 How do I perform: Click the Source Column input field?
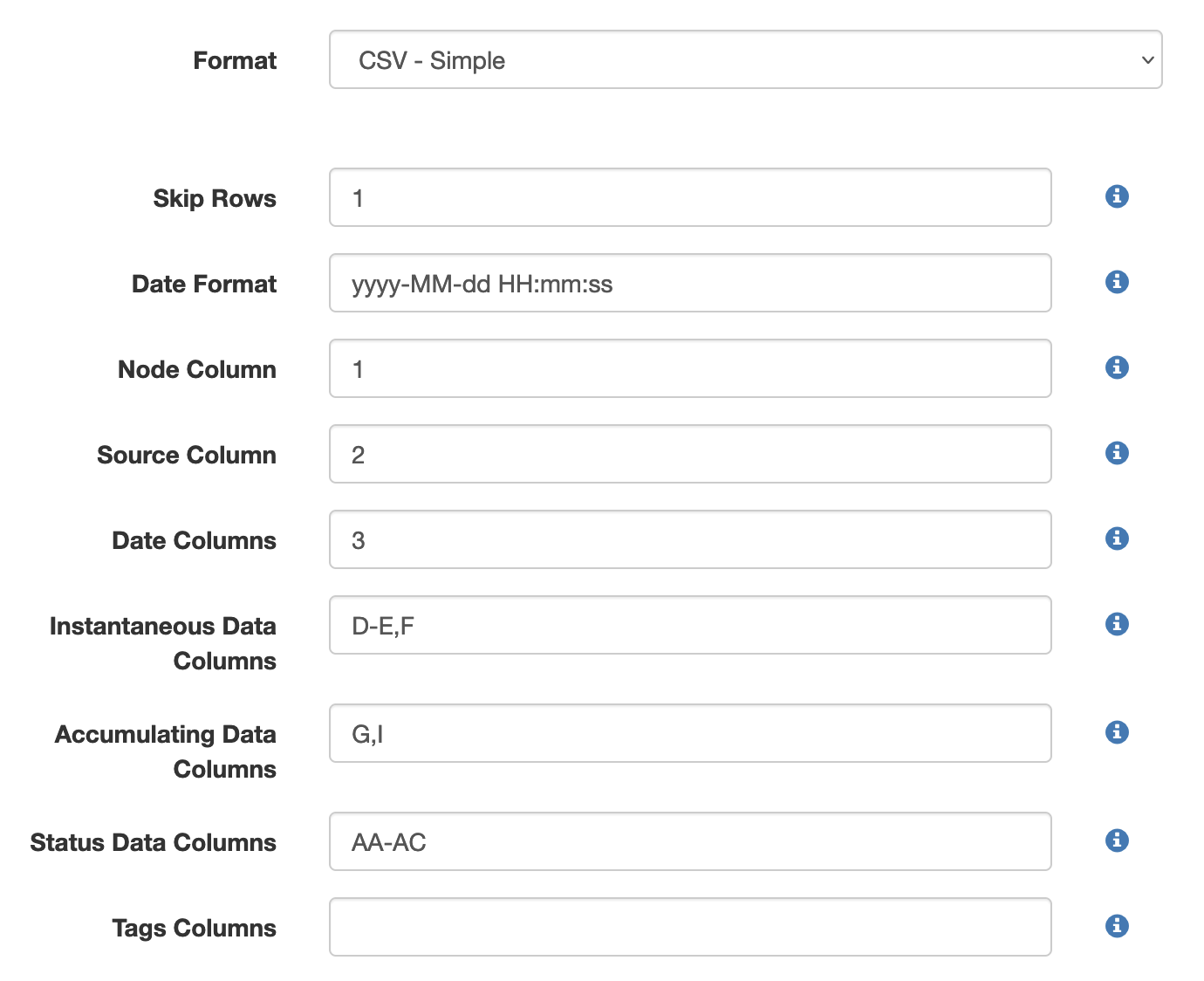click(x=690, y=454)
